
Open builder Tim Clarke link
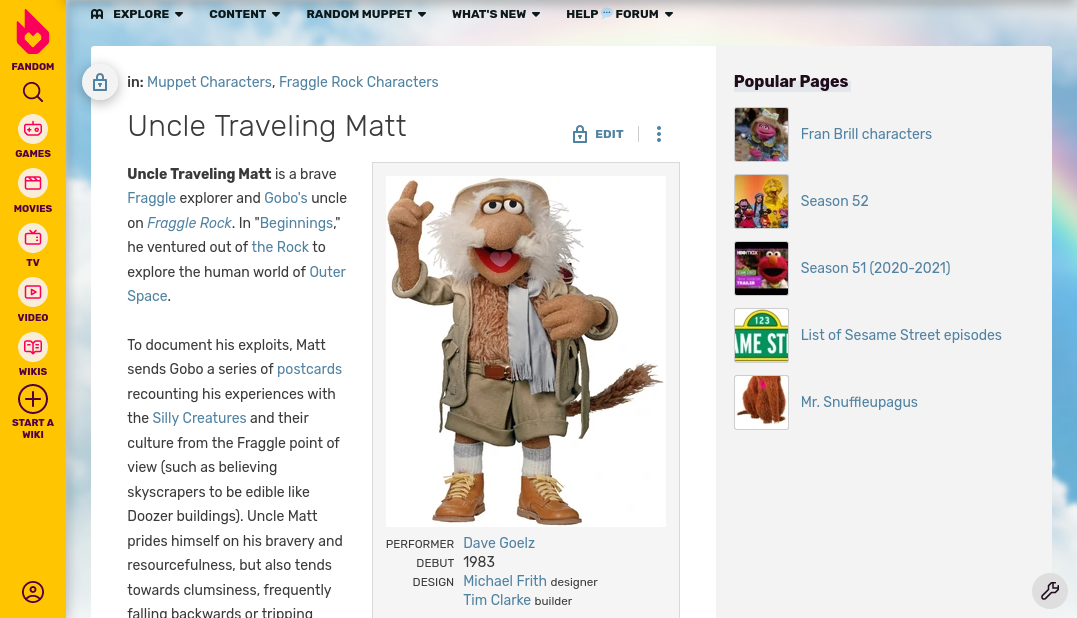pyautogui.click(x=497, y=600)
